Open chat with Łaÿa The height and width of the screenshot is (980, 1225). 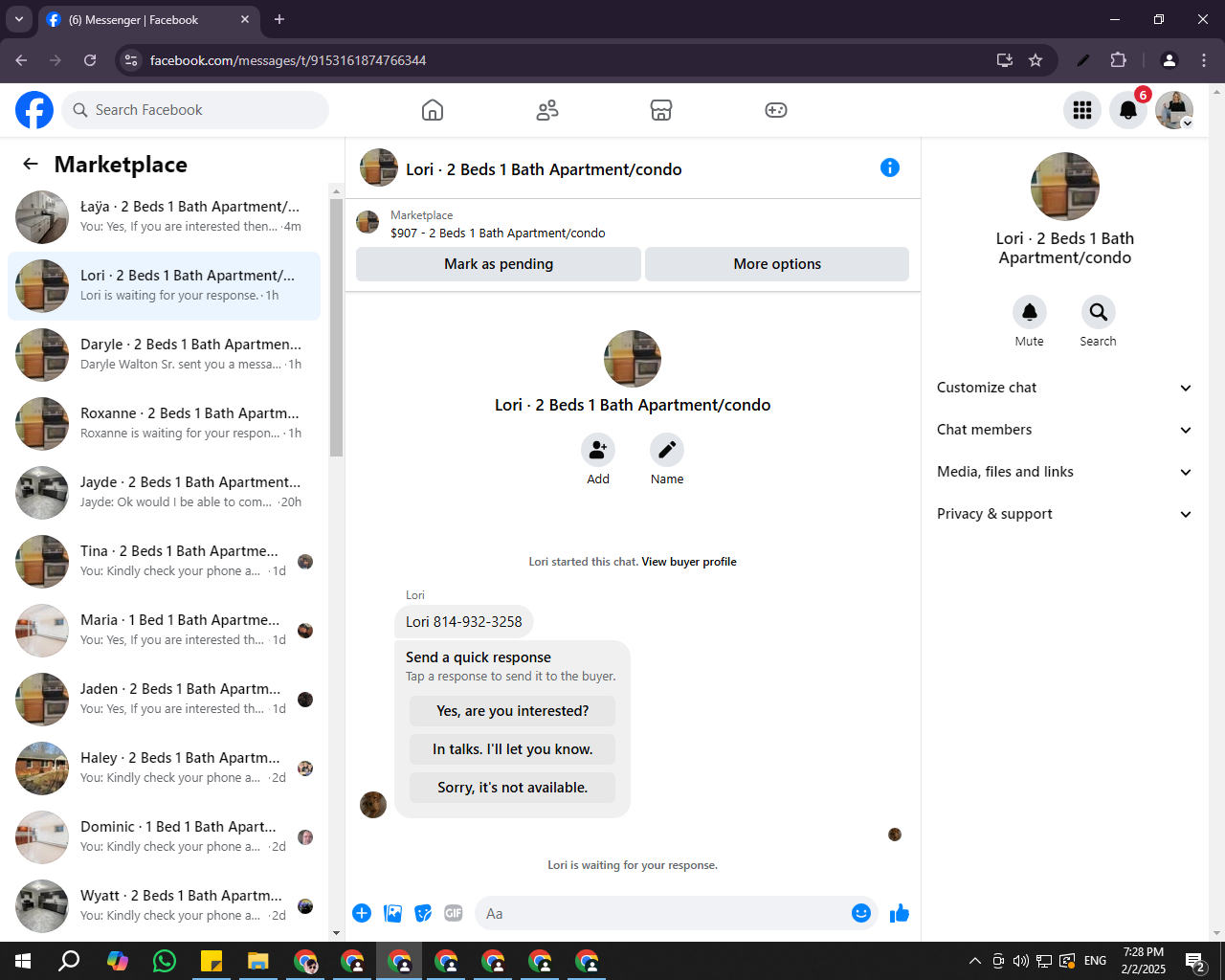point(164,217)
